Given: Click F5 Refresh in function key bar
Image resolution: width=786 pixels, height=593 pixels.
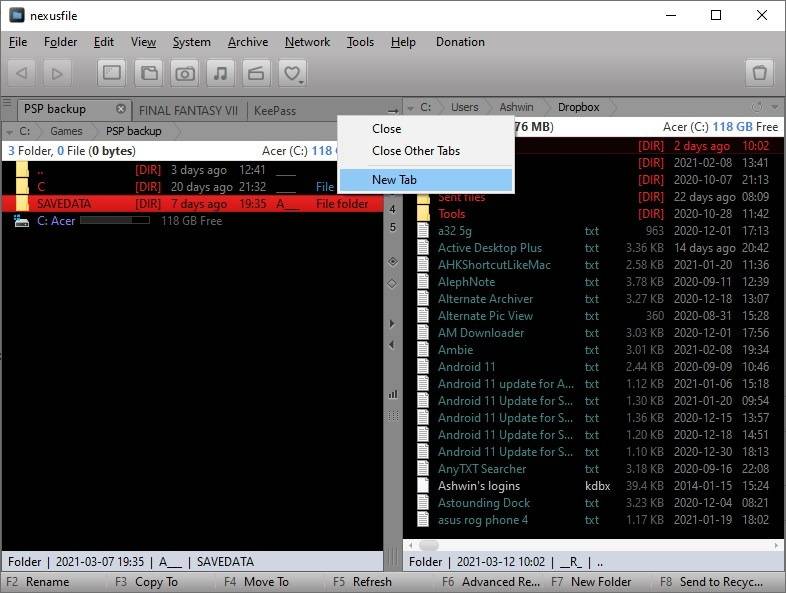Looking at the screenshot, I should pyautogui.click(x=362, y=582).
